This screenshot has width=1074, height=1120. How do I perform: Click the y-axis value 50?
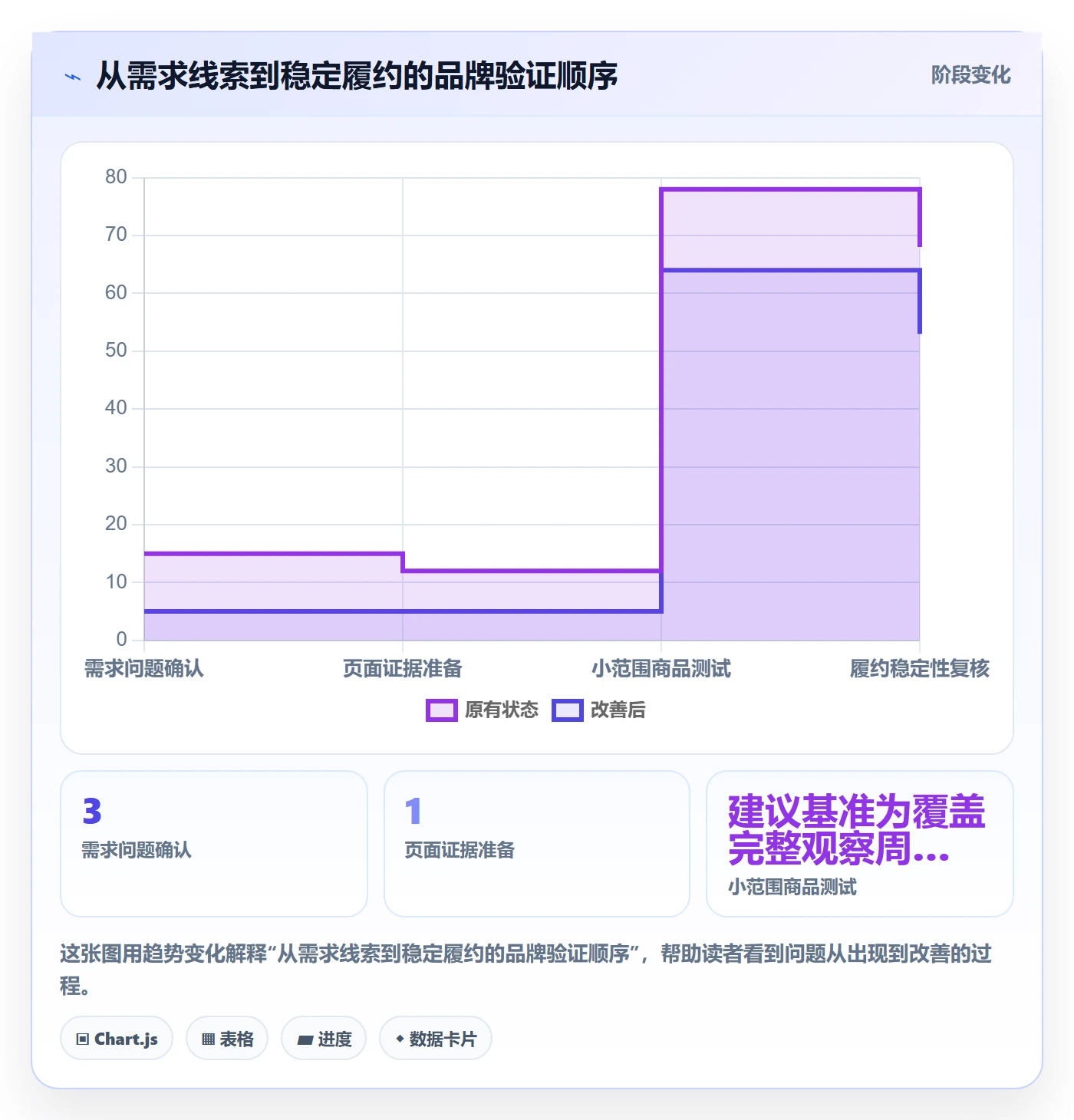(116, 351)
